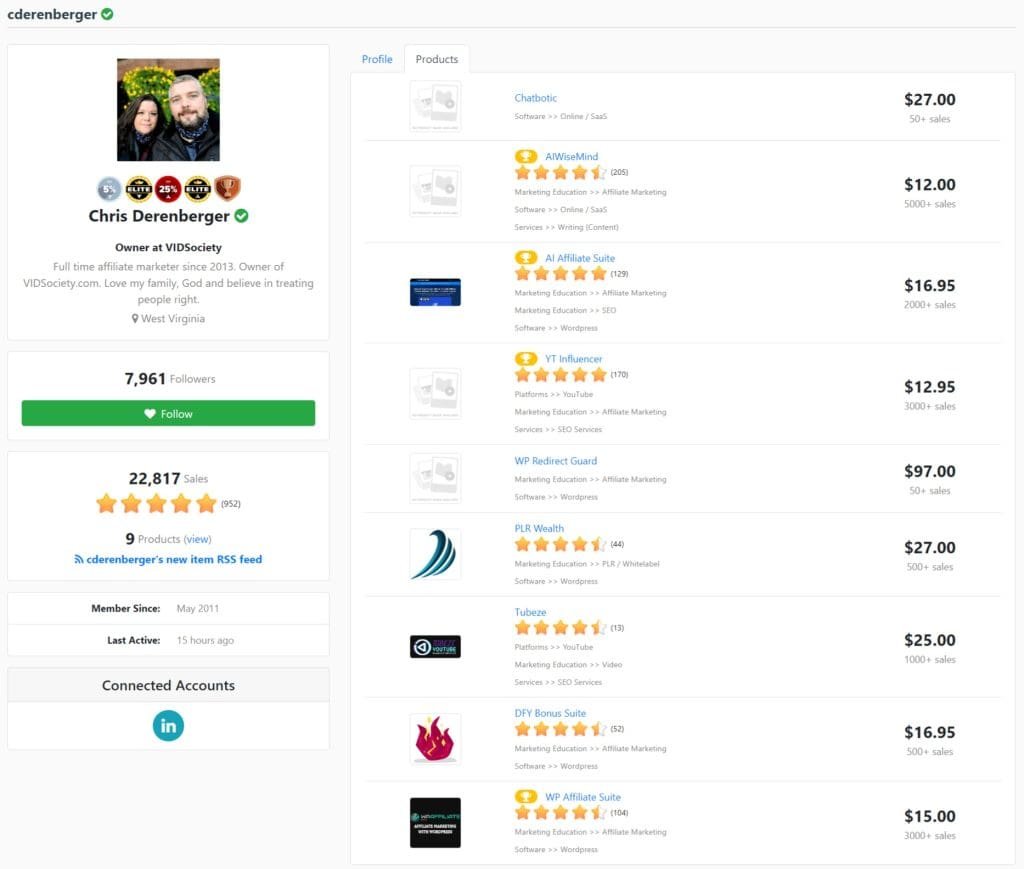1024x869 pixels.
Task: Open the Chatbotic product link
Action: pos(536,97)
